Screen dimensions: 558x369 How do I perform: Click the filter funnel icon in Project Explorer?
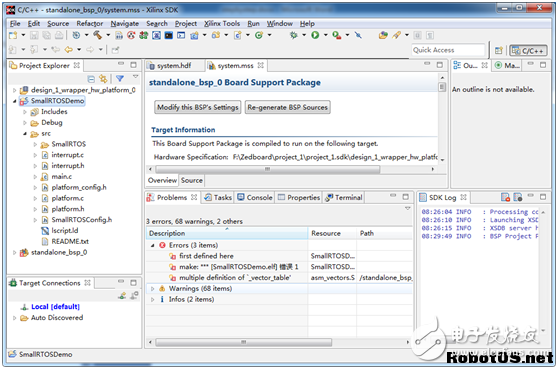point(120,78)
